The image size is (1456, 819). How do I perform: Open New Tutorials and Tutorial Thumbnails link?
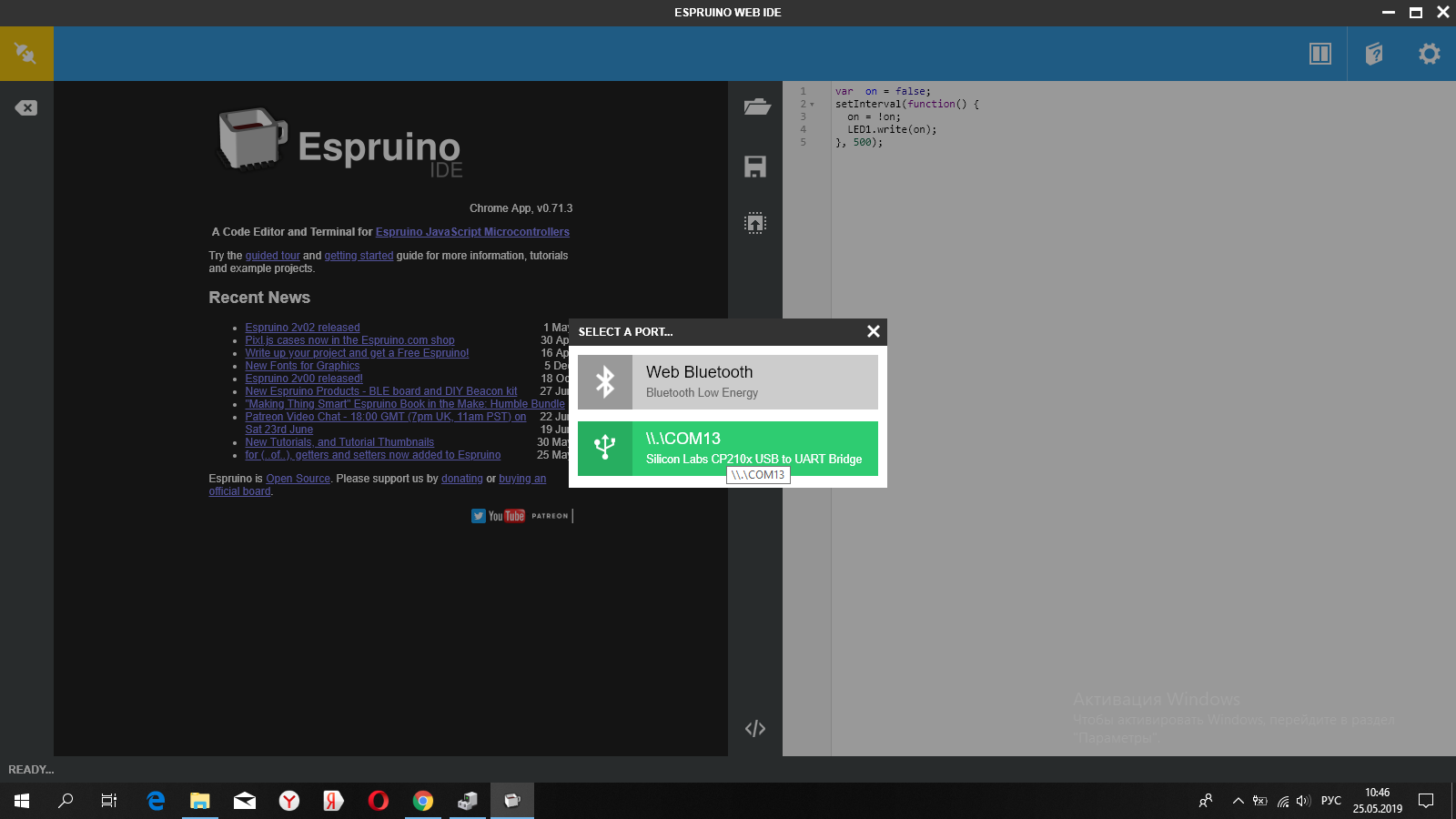[x=339, y=442]
